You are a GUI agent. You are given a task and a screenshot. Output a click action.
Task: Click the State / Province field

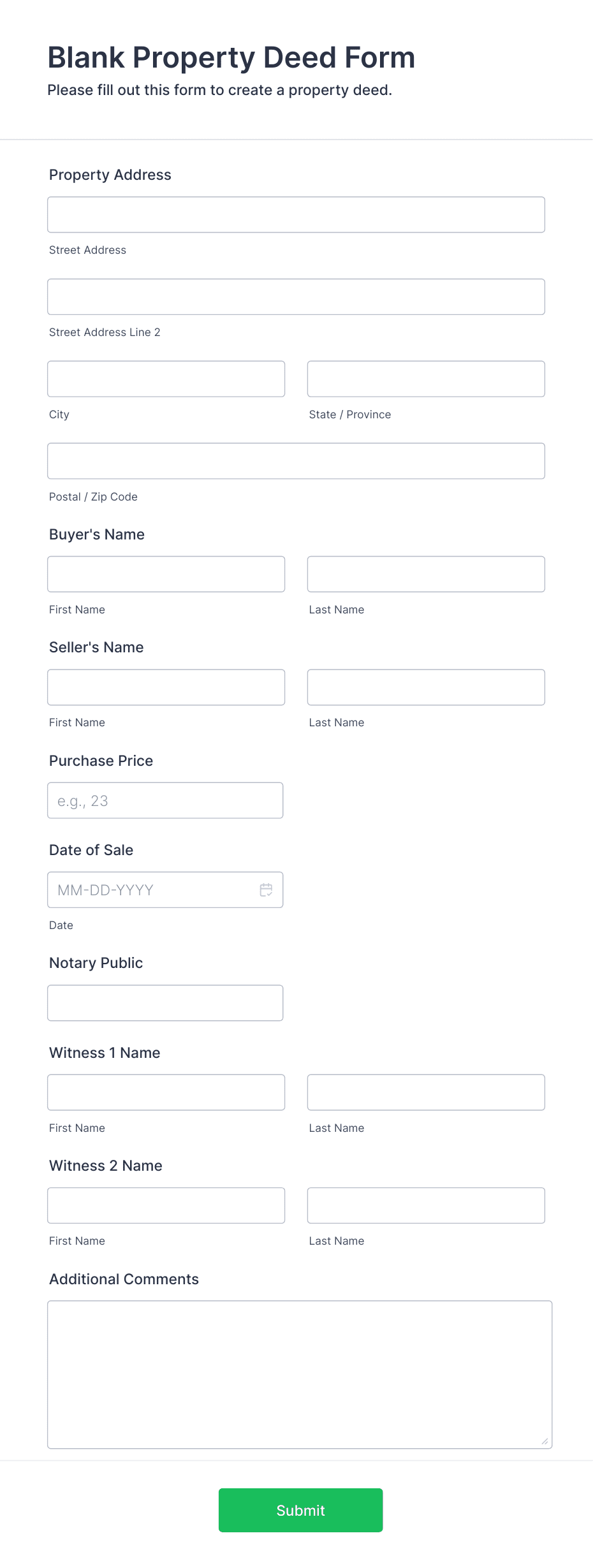coord(425,378)
